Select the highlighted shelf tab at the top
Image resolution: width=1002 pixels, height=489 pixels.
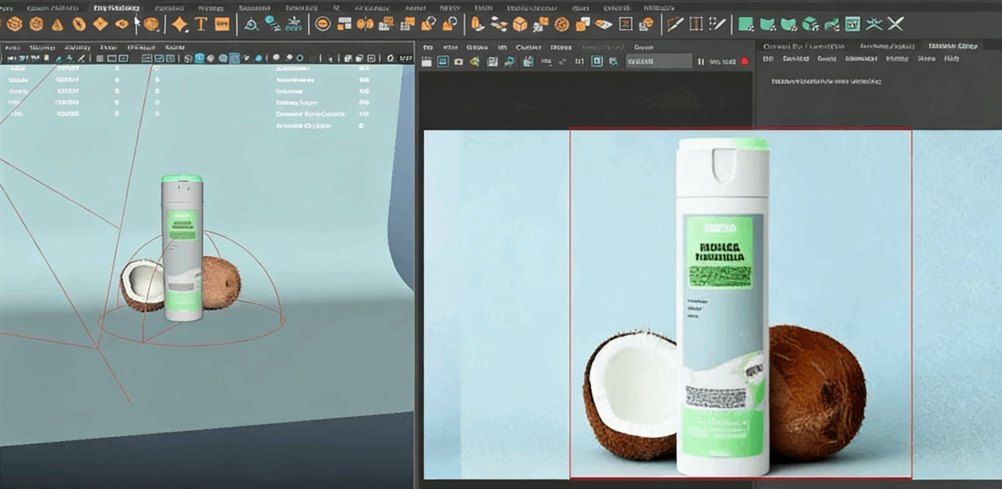pos(116,7)
